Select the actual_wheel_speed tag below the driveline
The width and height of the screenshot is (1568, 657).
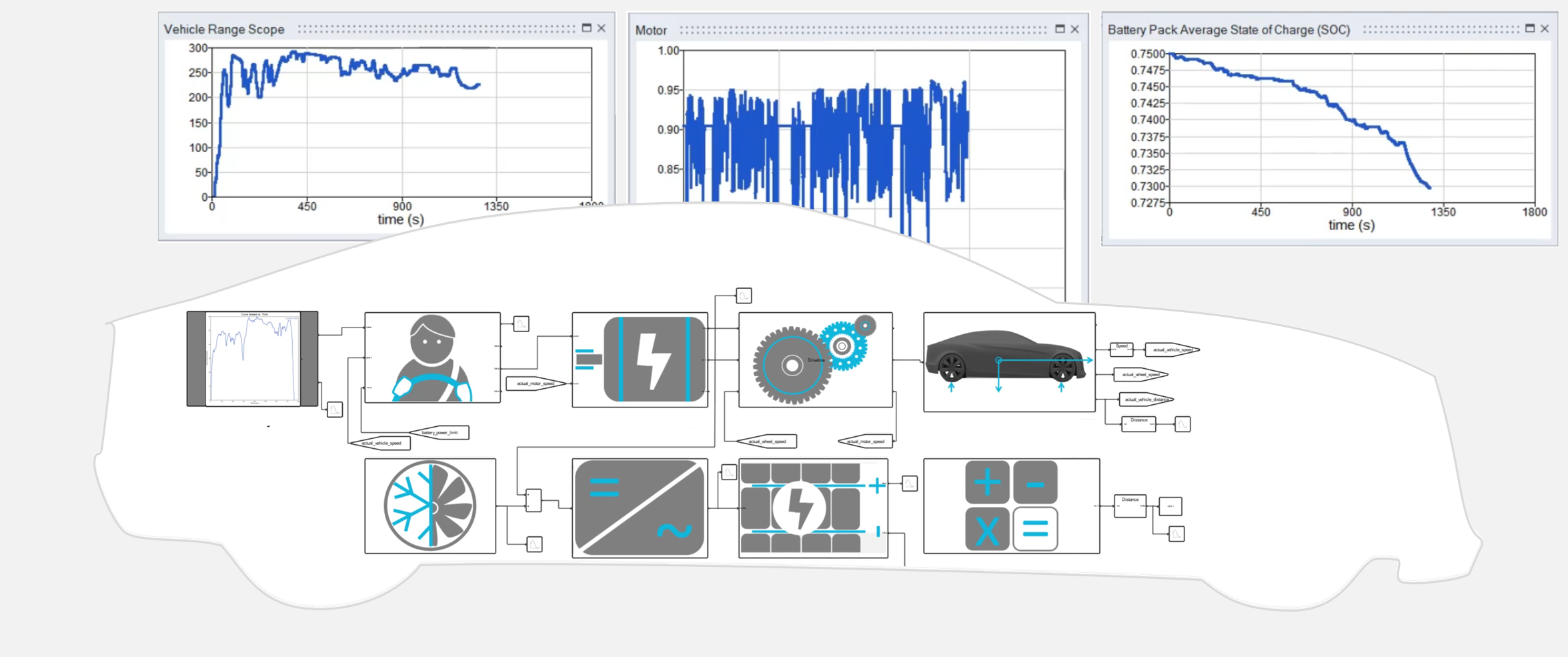coord(767,442)
